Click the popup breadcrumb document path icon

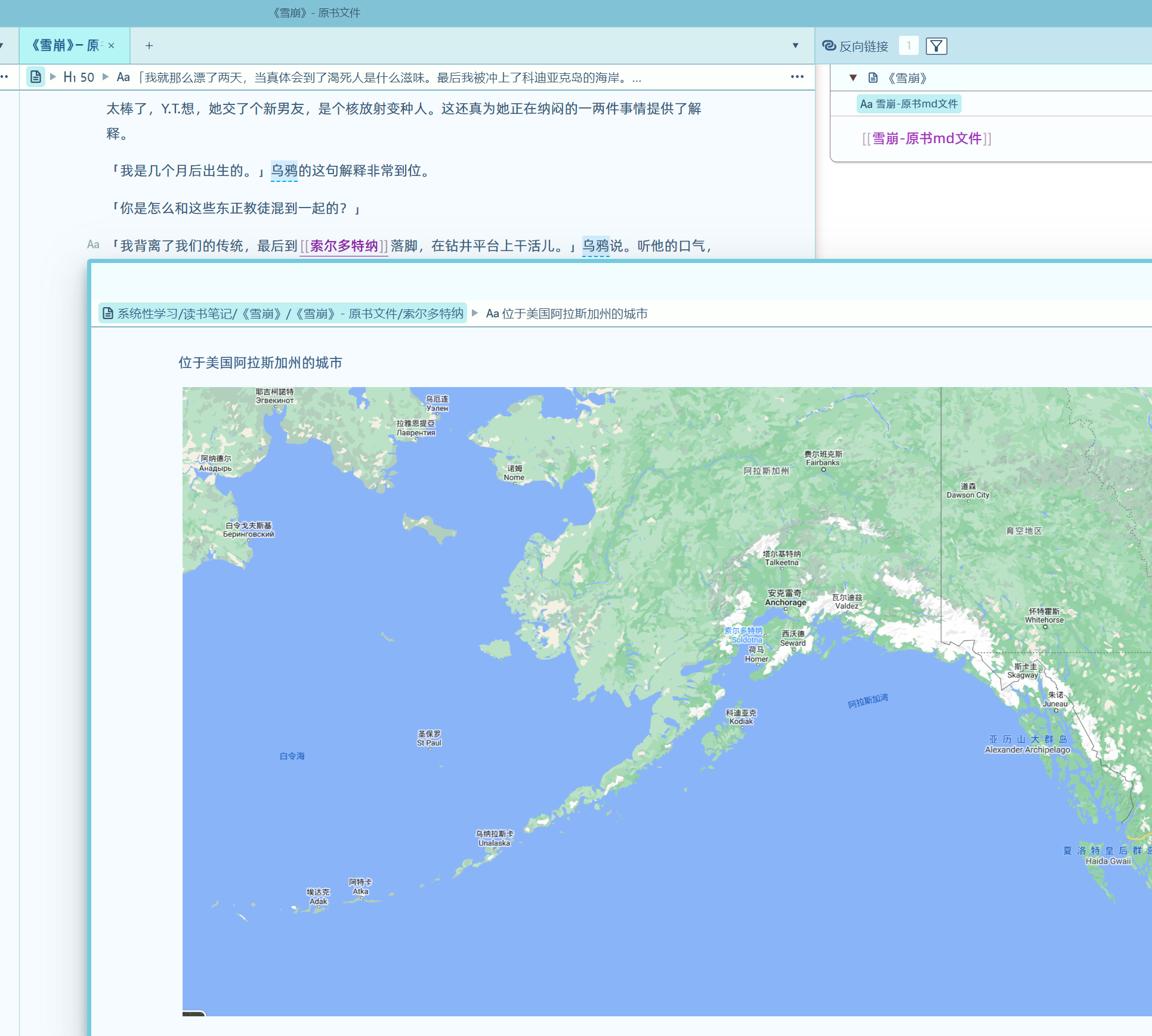point(108,314)
